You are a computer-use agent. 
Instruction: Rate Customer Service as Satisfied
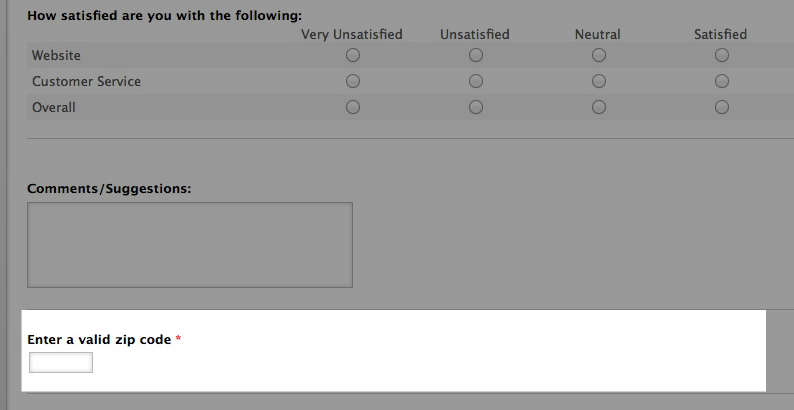[x=721, y=81]
